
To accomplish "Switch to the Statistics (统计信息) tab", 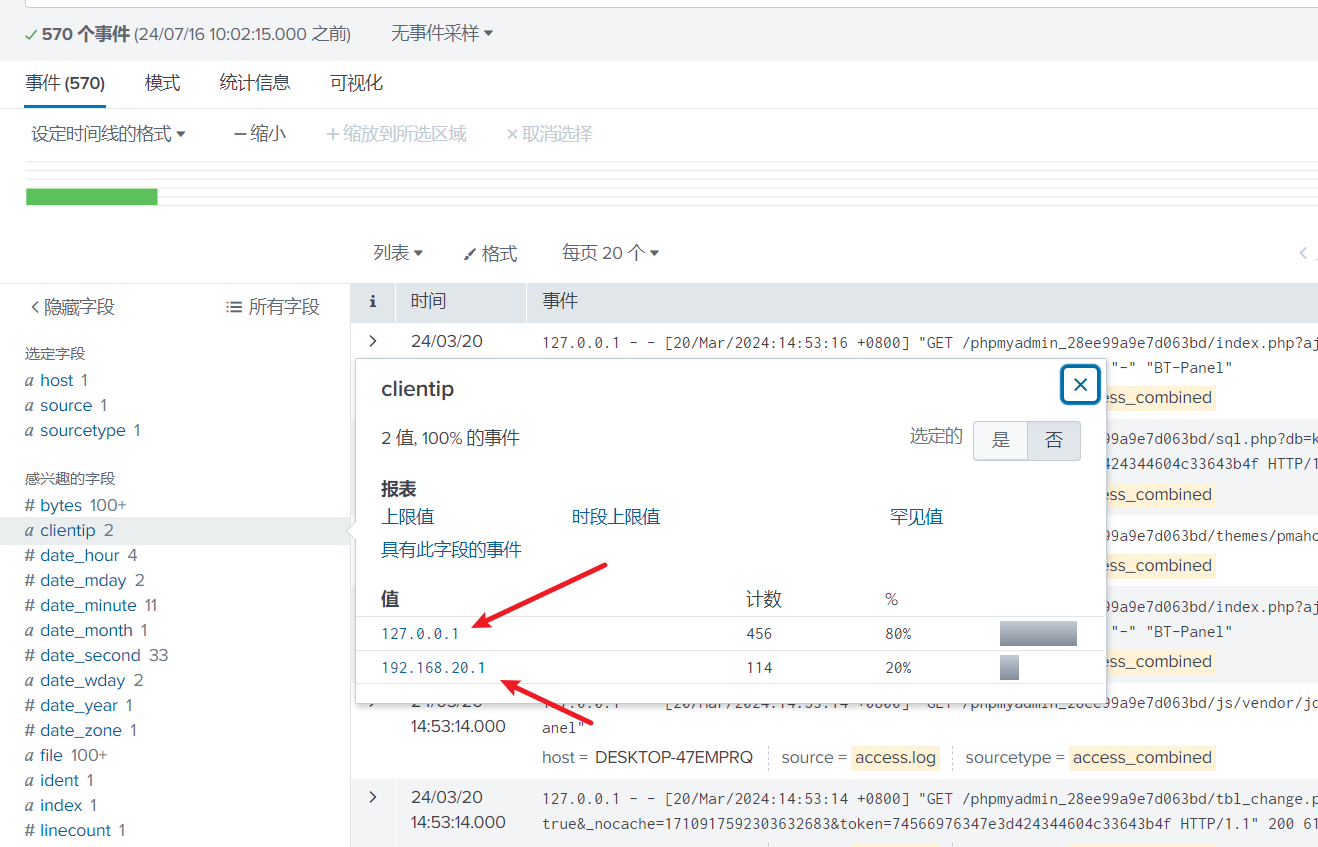I will pos(255,83).
